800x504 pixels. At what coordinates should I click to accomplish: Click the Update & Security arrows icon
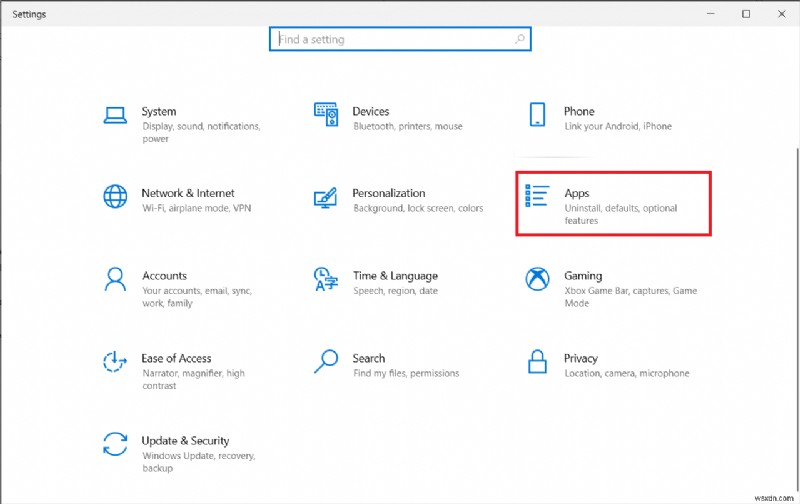click(x=116, y=443)
